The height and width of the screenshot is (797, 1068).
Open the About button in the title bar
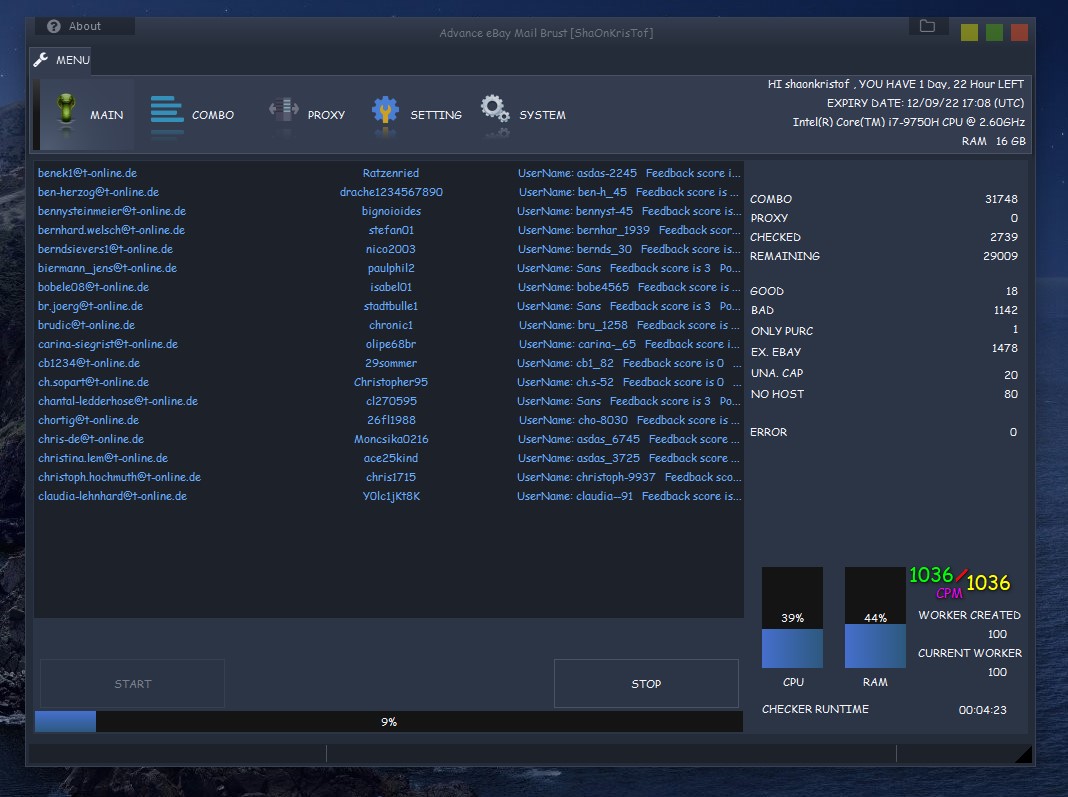coord(85,27)
